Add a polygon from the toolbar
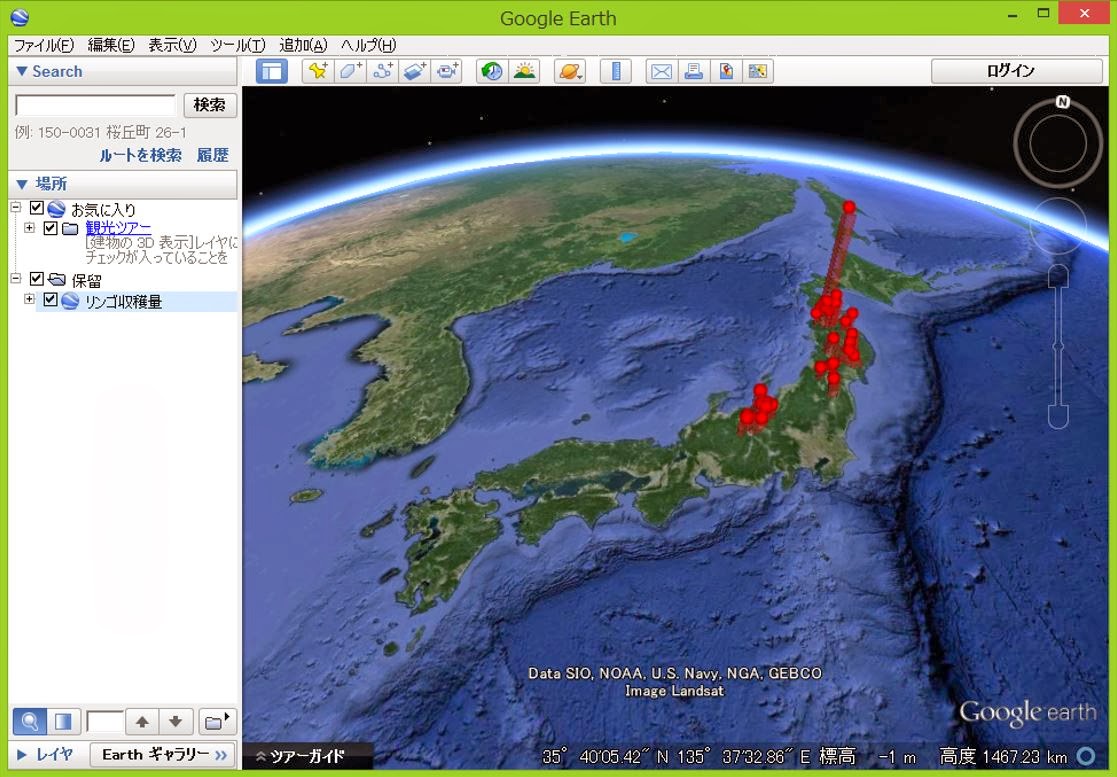This screenshot has height=777, width=1117. click(x=350, y=71)
